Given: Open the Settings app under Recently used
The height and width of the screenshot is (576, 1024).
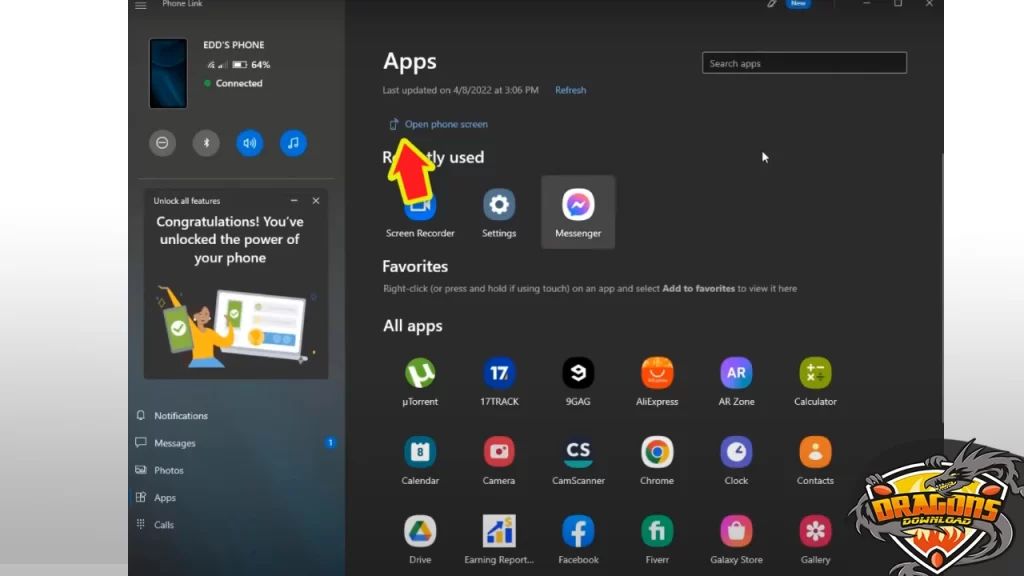Looking at the screenshot, I should click(499, 206).
